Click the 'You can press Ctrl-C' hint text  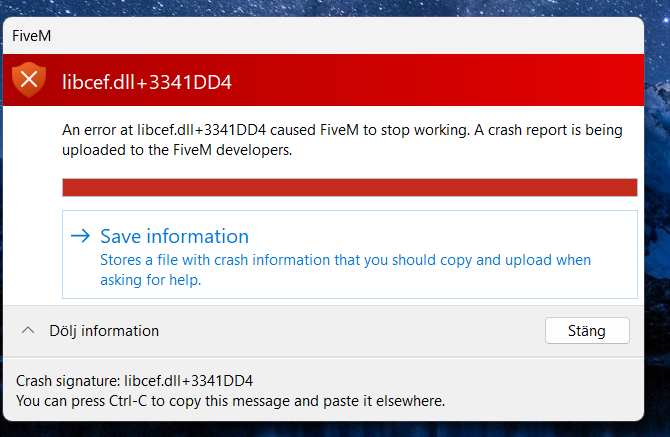[230, 401]
